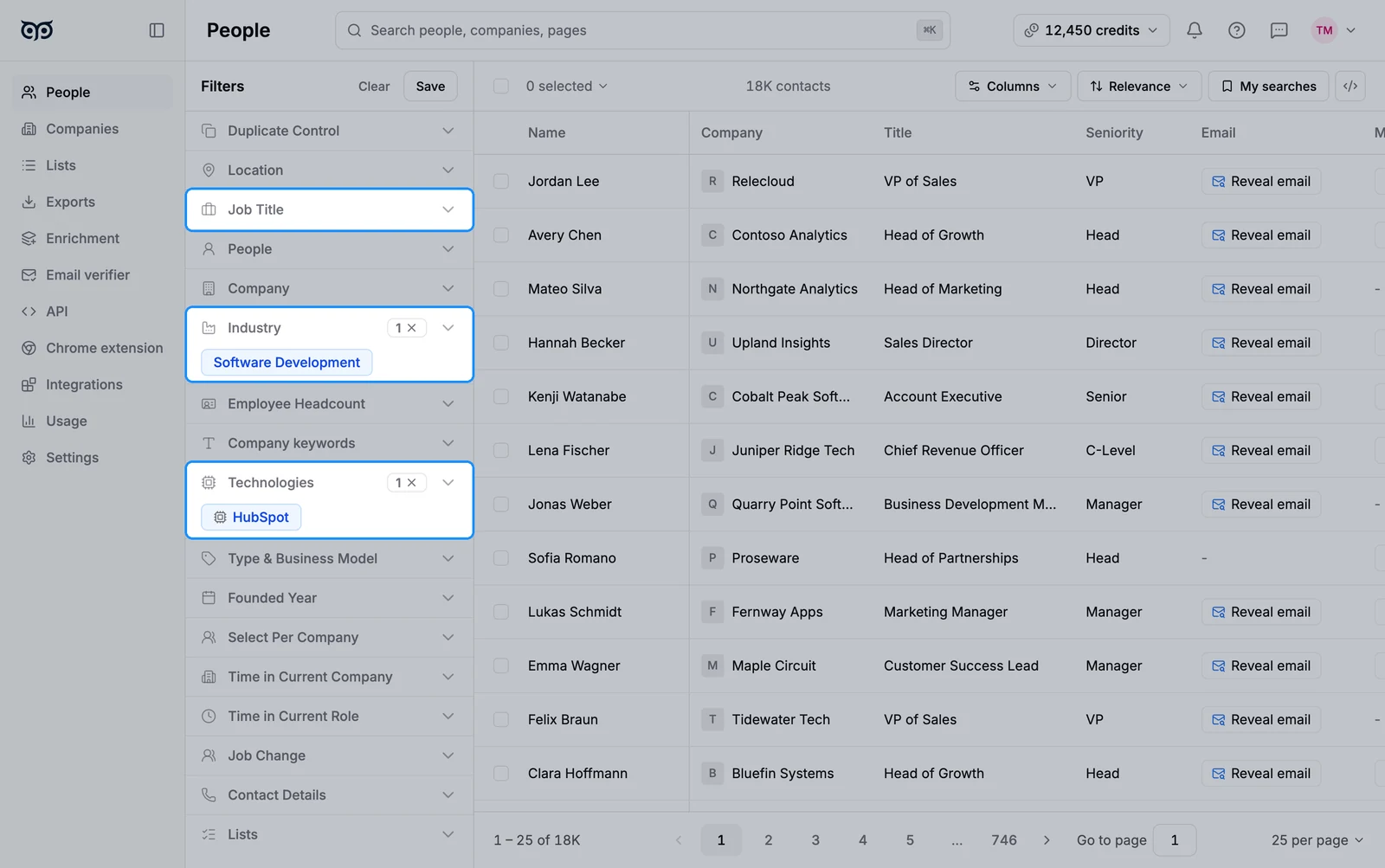
Task: Click the API code embed icon button
Action: pyautogui.click(x=1350, y=86)
